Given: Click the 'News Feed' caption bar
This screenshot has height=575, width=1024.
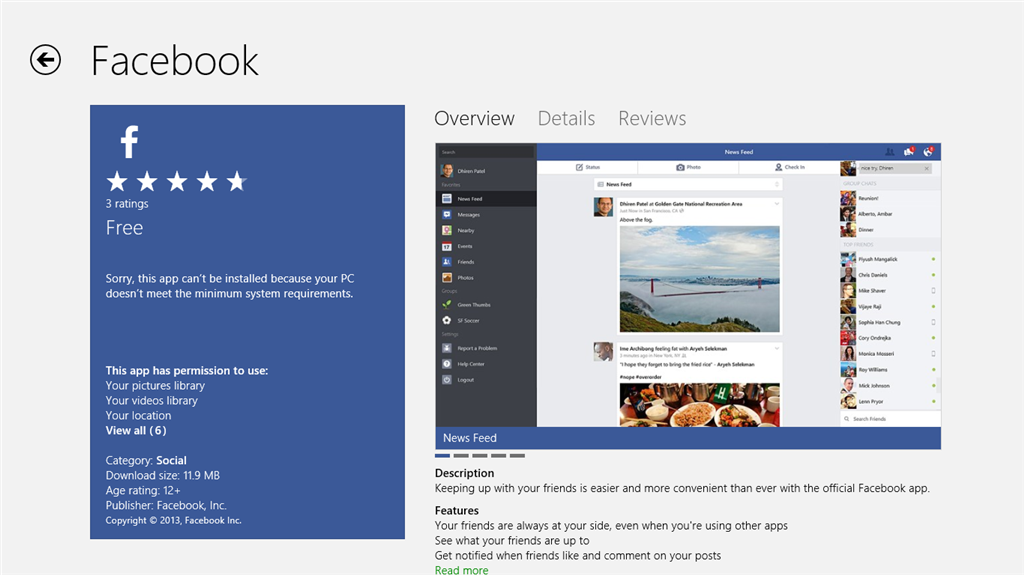Looking at the screenshot, I should tap(688, 438).
